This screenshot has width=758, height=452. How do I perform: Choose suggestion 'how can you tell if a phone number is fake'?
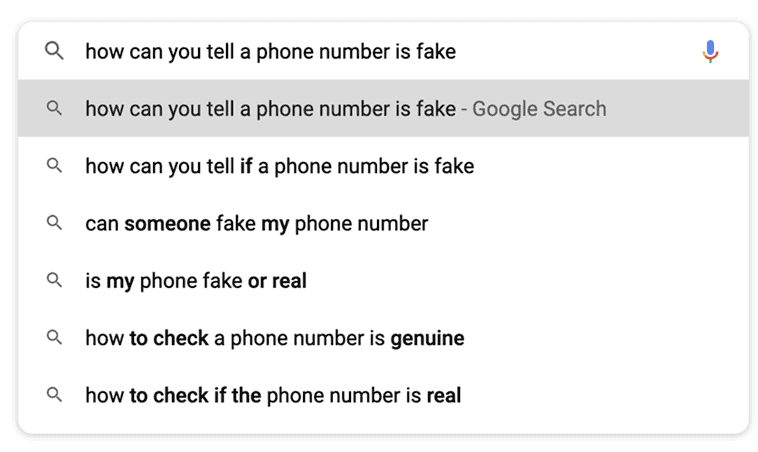(x=383, y=166)
